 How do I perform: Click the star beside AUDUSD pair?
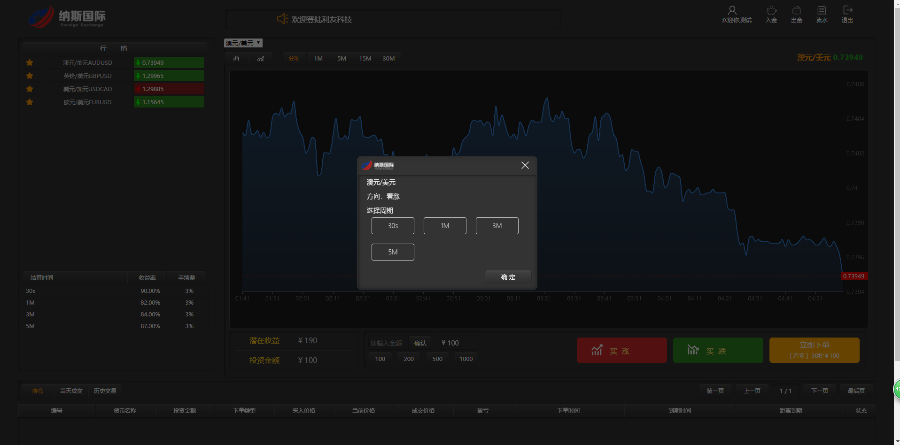coord(30,62)
